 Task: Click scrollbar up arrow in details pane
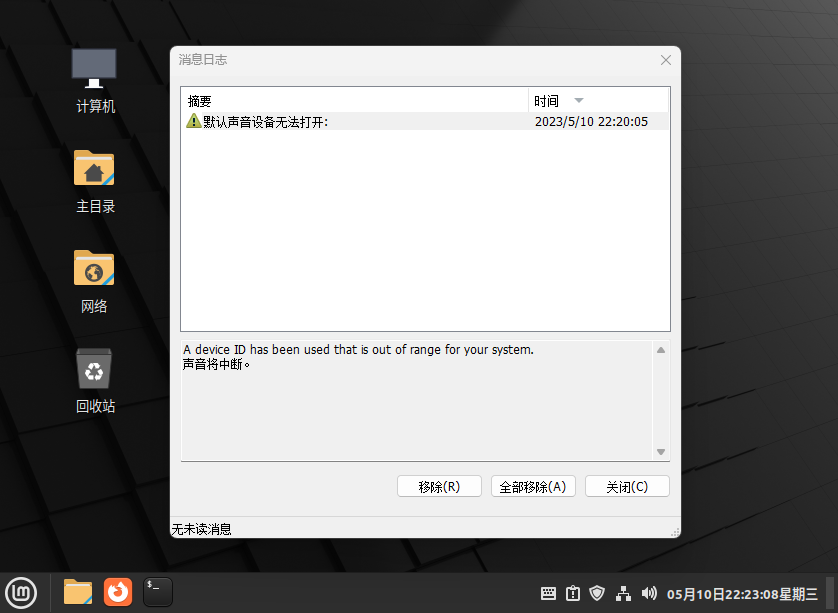(x=661, y=350)
